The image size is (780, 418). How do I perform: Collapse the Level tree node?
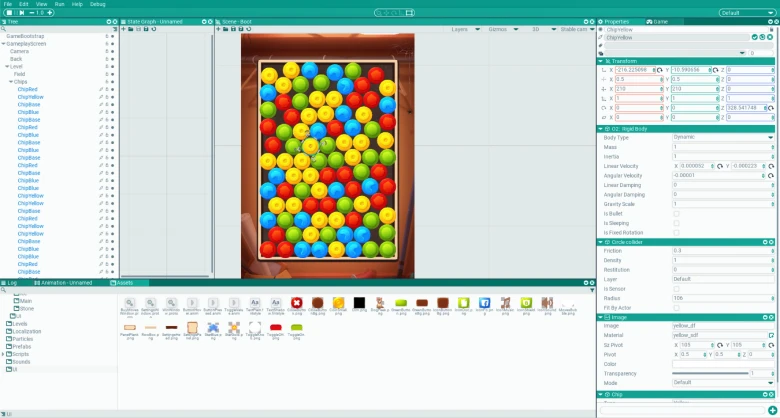[7, 67]
